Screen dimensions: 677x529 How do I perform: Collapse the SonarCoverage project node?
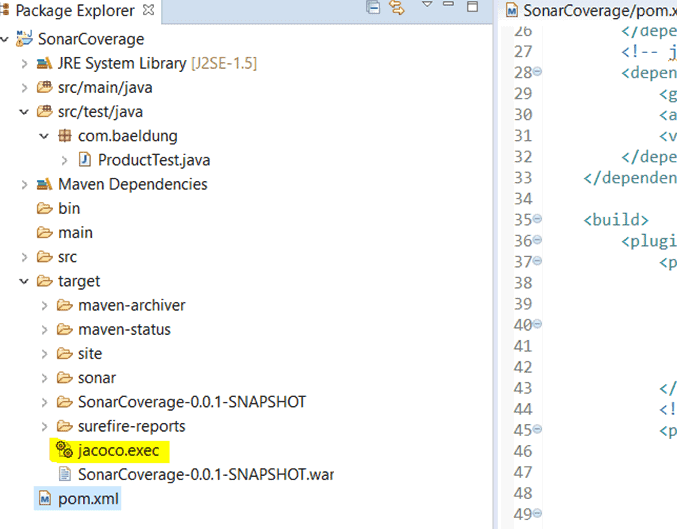7,40
